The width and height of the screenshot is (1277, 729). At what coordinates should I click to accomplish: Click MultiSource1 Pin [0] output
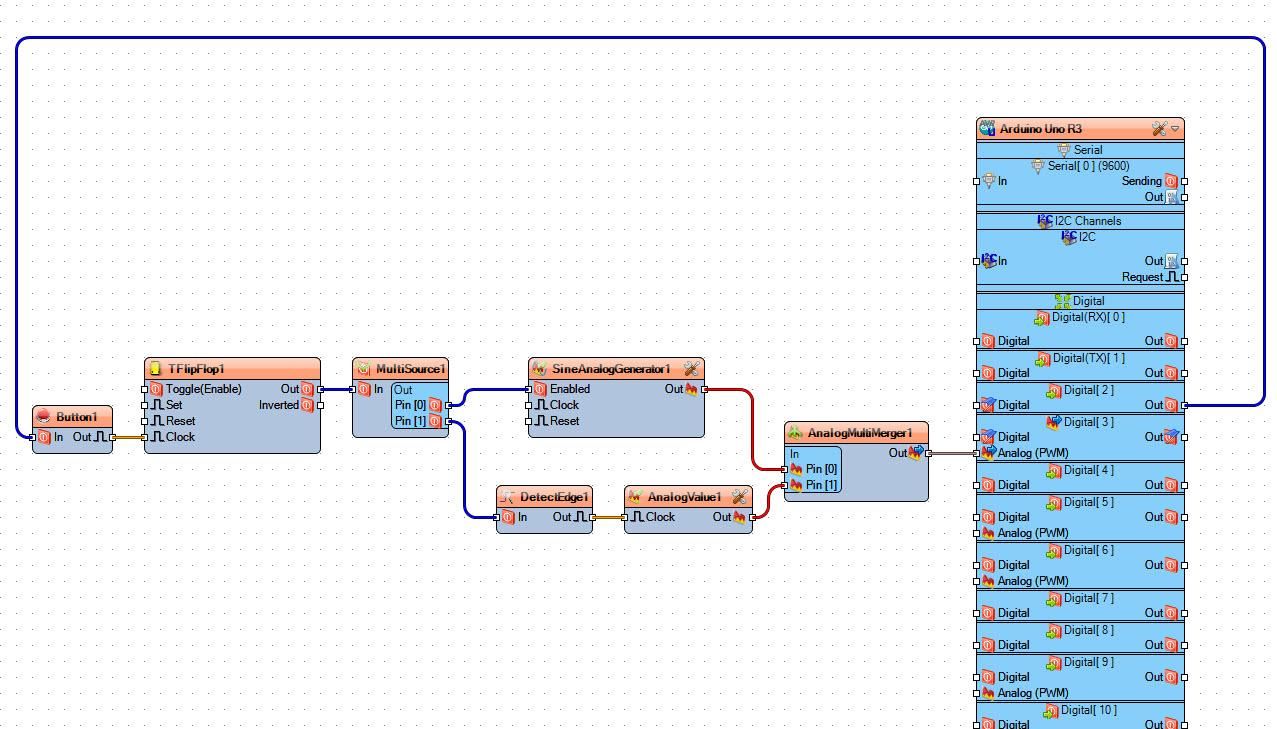tap(448, 405)
